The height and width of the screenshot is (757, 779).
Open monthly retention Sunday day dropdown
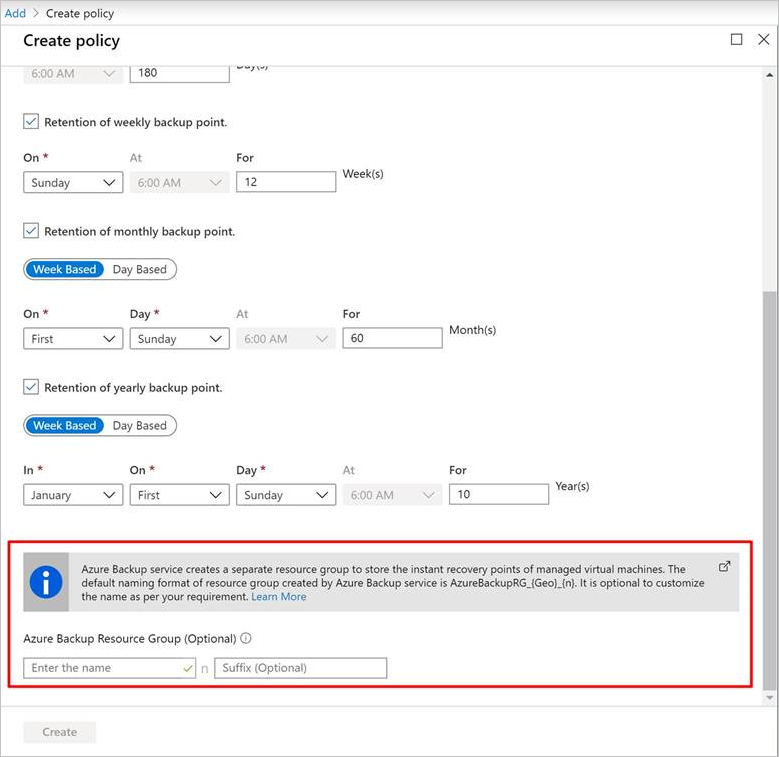pos(179,338)
